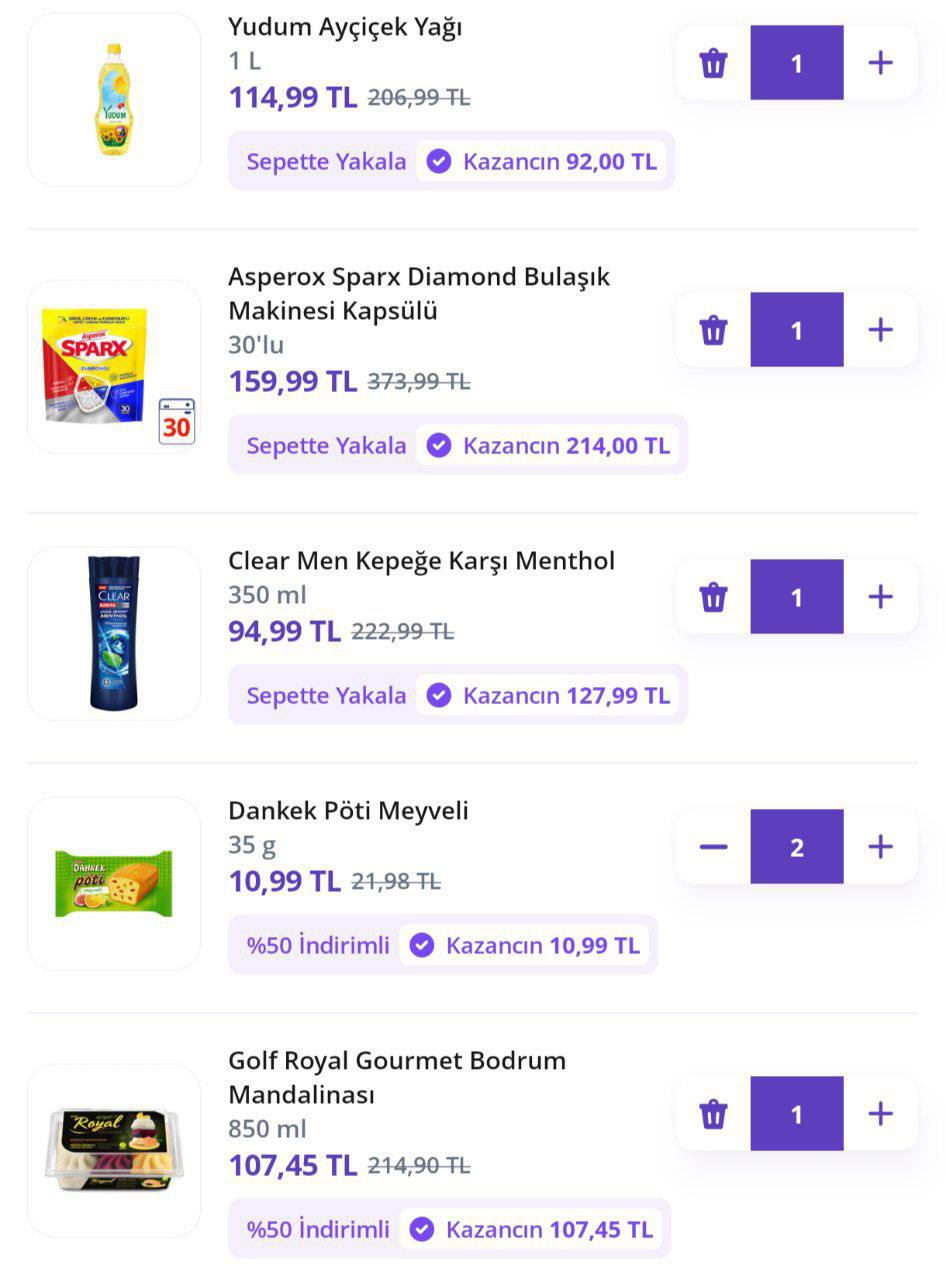Delete Golf Royal Gourmet ice cream
Screen dimensions: 946x1280
pos(713,1114)
